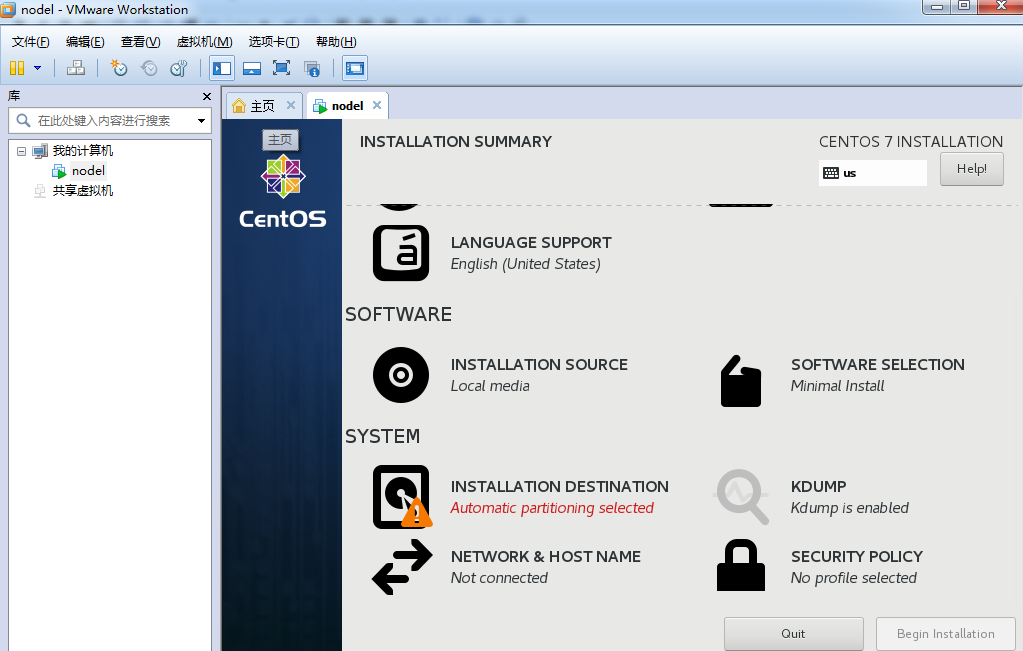
Task: Close the 库 library panel
Action: tap(207, 97)
